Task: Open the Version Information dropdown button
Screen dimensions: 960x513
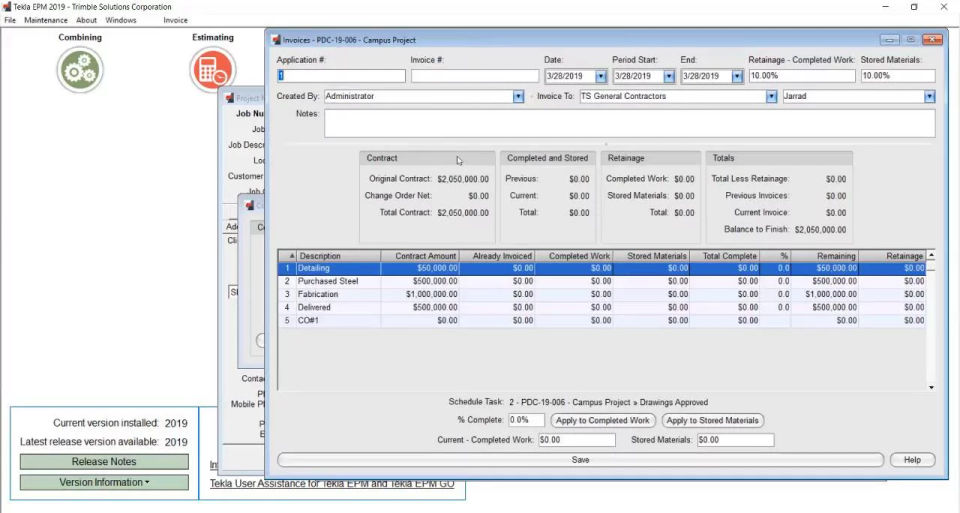Action: [104, 482]
